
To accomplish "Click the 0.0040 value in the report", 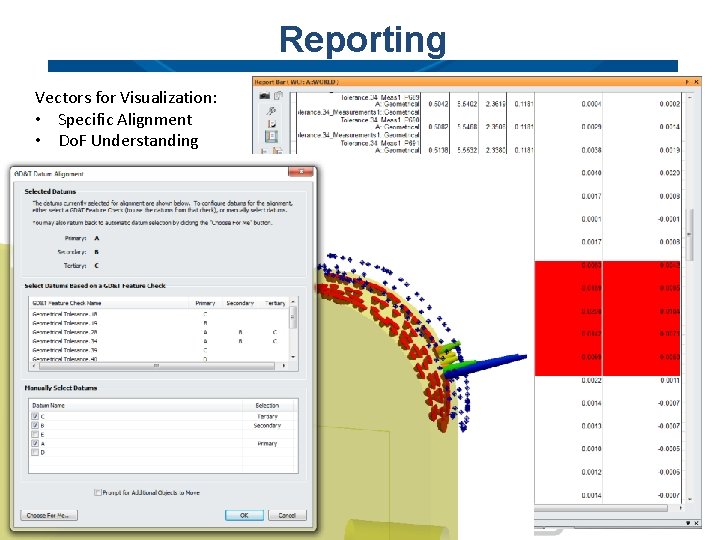I will [591, 173].
